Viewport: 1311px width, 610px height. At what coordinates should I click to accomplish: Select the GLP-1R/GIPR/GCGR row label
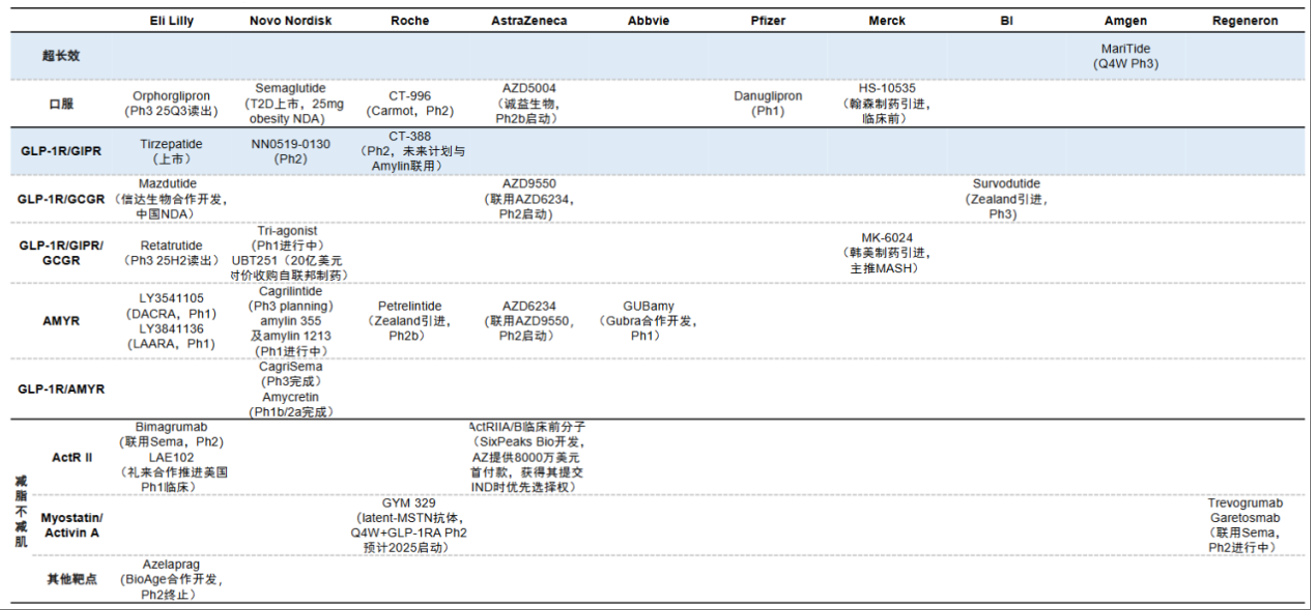coord(61,252)
